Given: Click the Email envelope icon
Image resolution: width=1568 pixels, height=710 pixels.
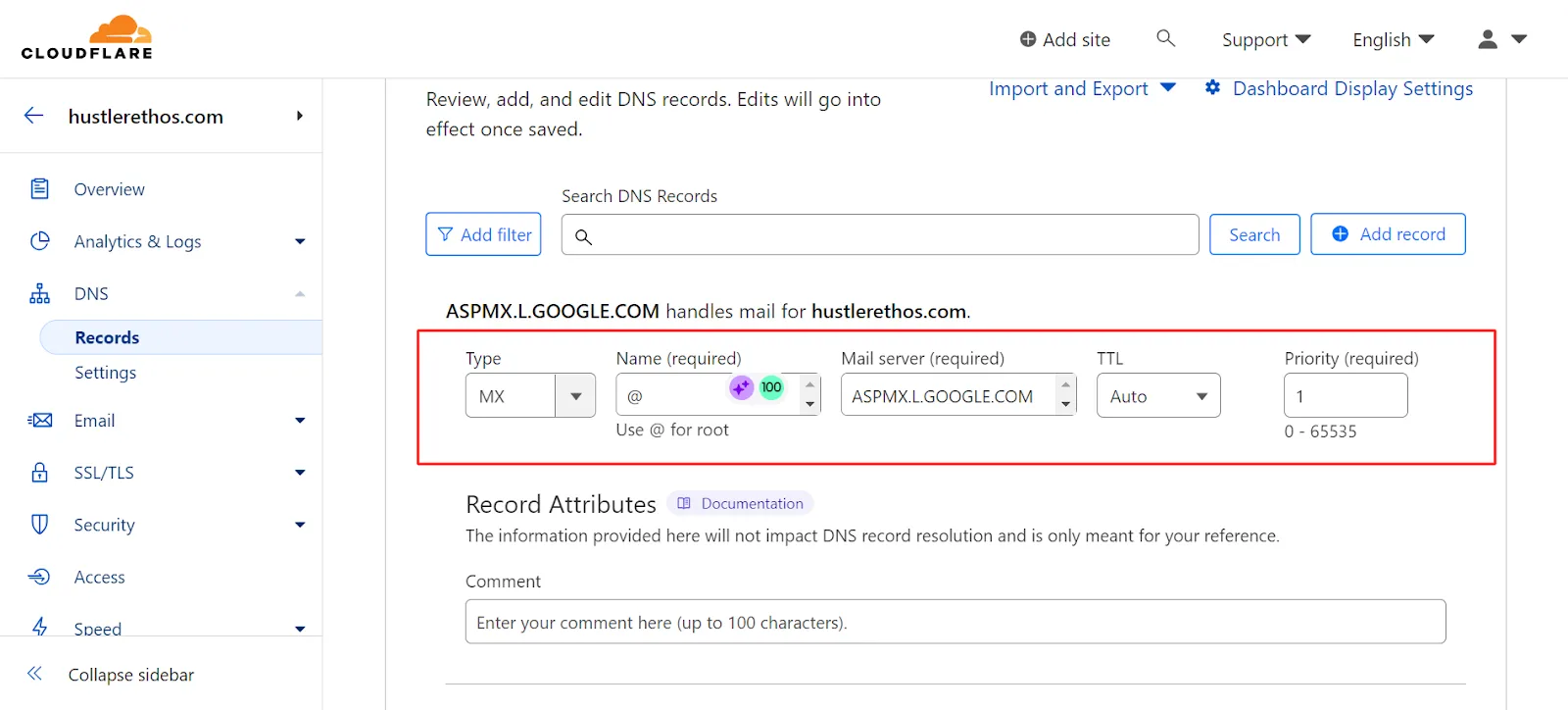Looking at the screenshot, I should point(39,421).
